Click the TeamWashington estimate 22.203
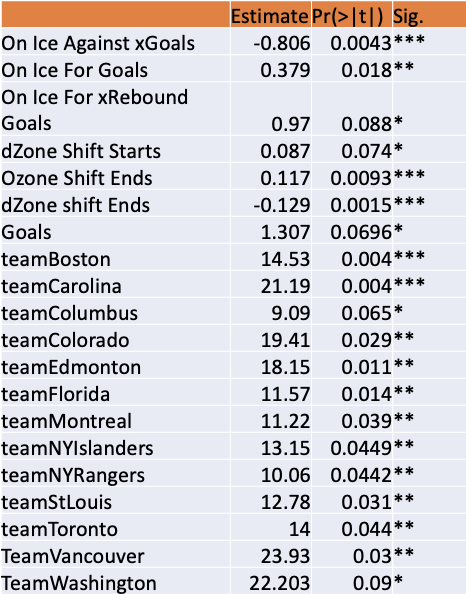This screenshot has width=466, height=594. pyautogui.click(x=280, y=583)
